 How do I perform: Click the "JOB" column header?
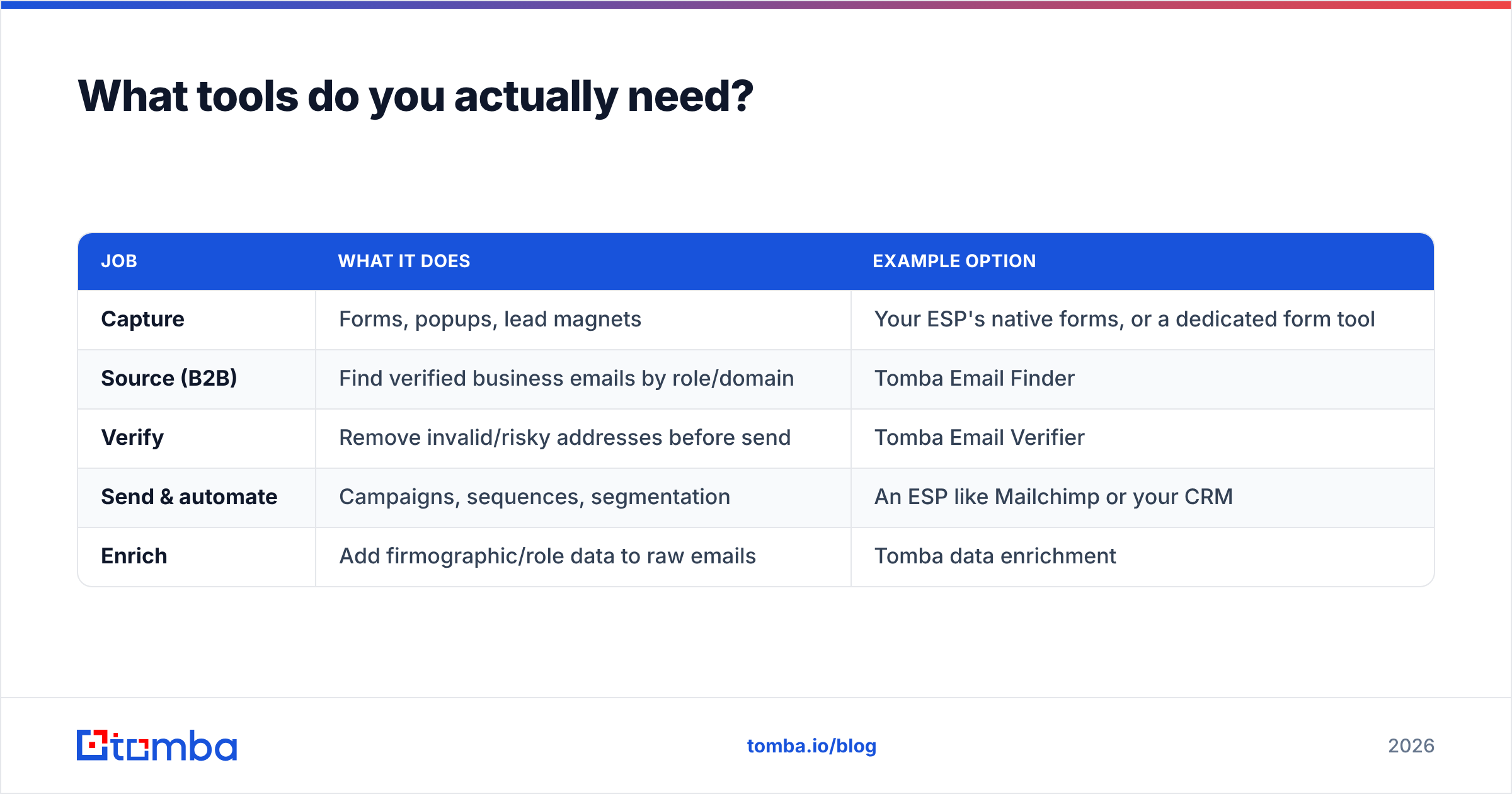[119, 261]
